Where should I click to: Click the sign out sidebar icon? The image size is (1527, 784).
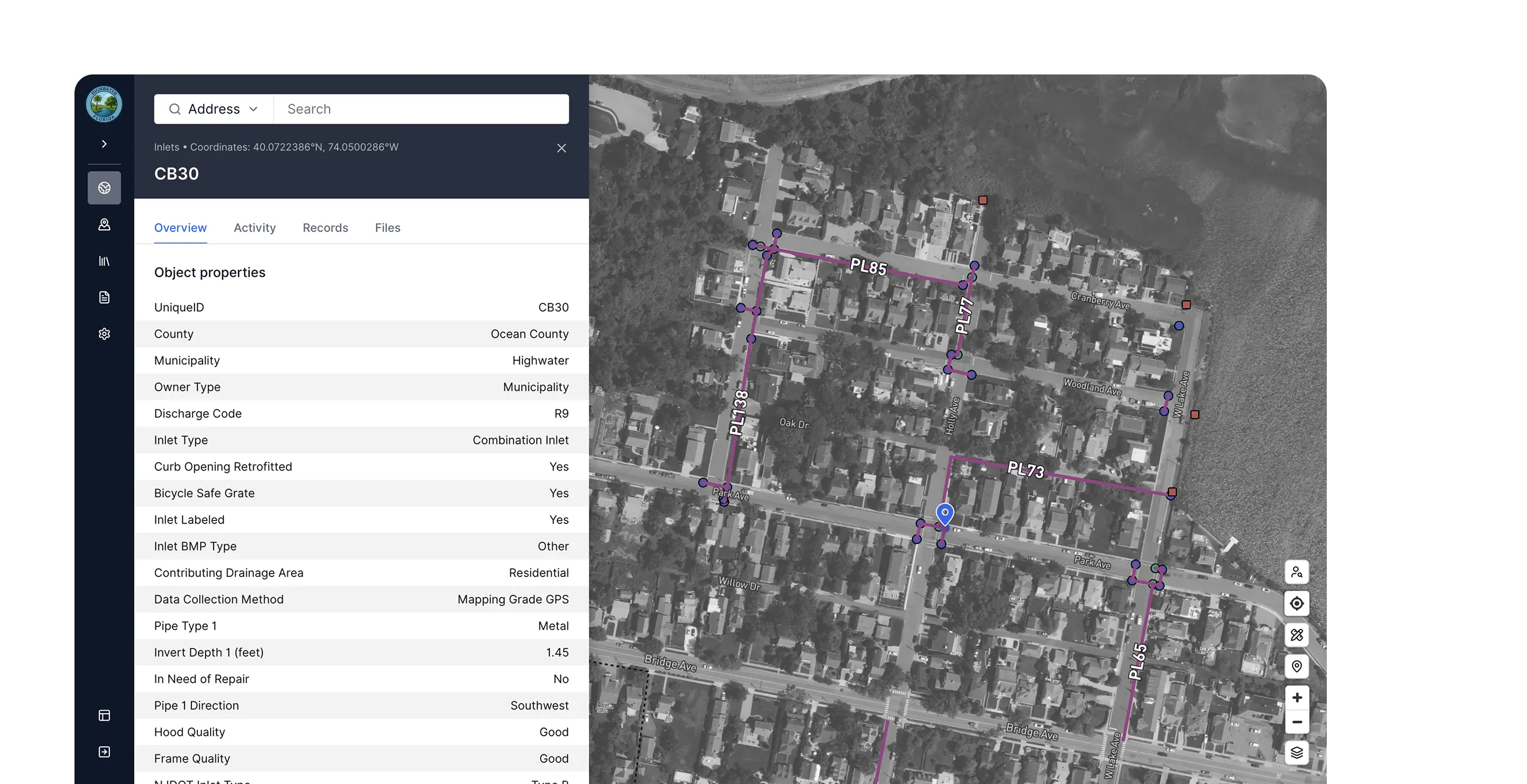coord(104,752)
